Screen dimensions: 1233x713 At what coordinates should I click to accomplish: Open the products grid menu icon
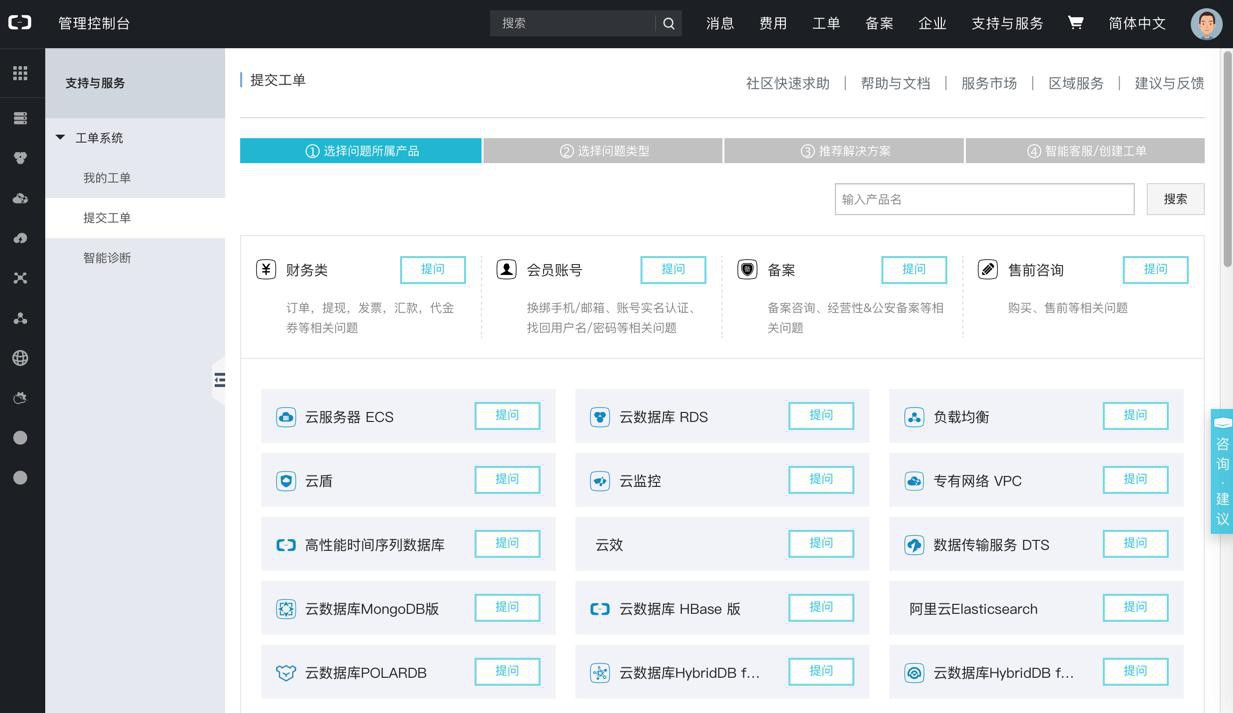pos(20,73)
